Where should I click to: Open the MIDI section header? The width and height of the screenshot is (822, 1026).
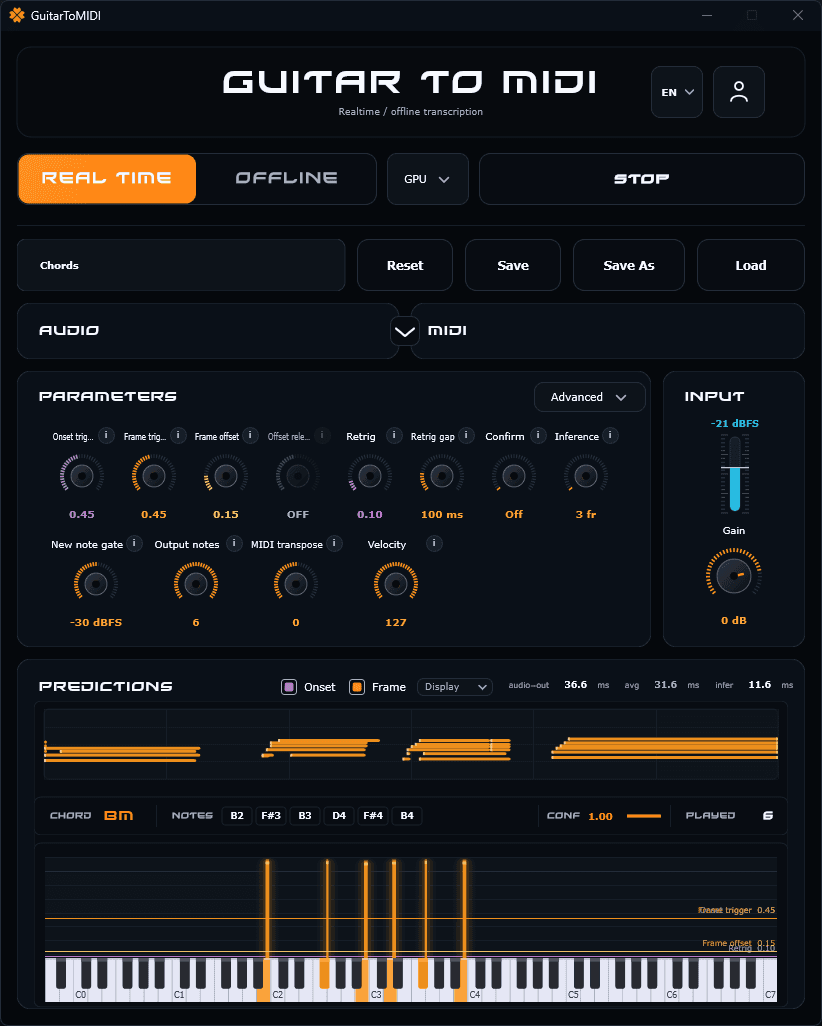[607, 331]
